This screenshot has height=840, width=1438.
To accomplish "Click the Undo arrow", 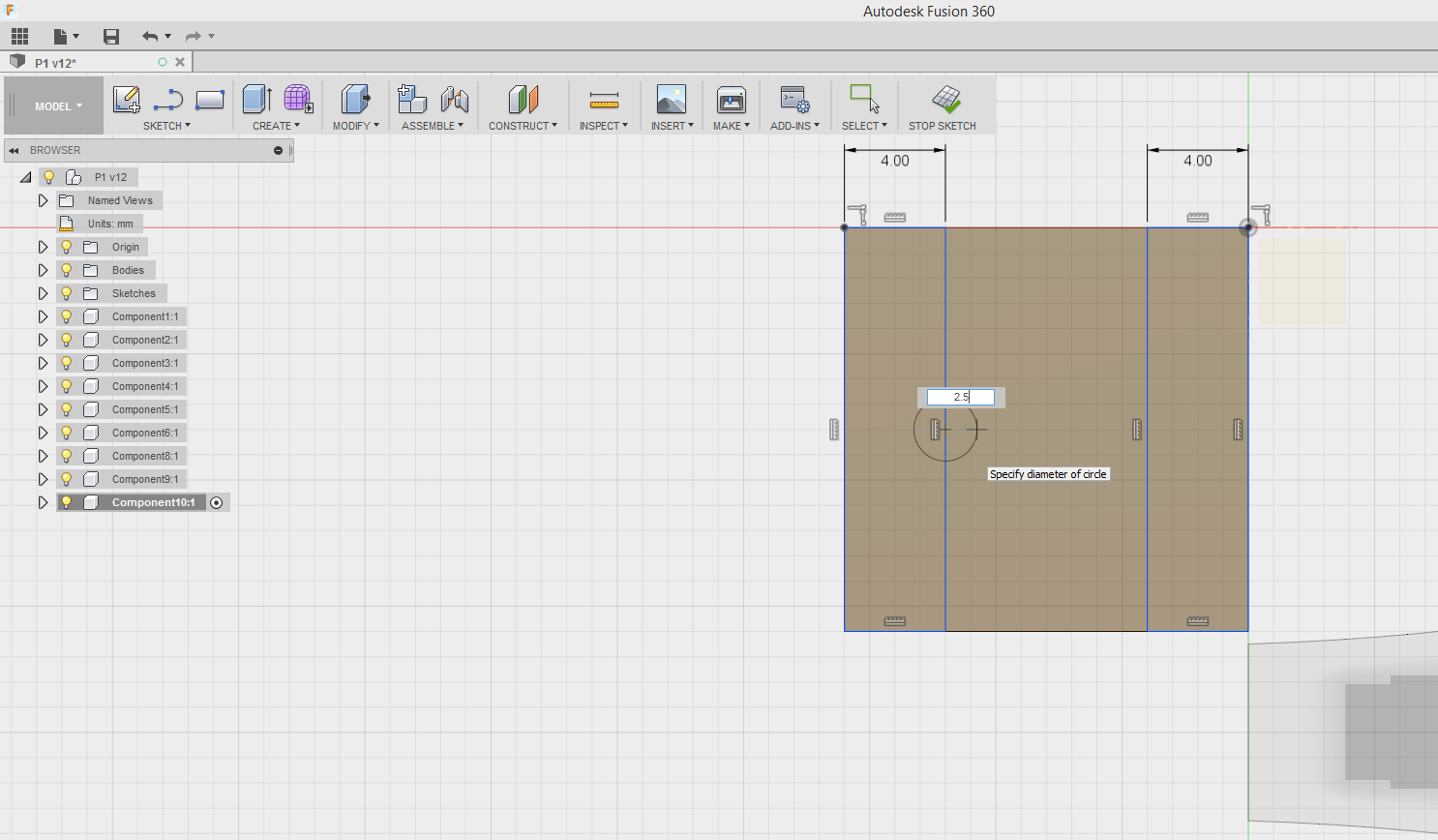I will pyautogui.click(x=150, y=37).
